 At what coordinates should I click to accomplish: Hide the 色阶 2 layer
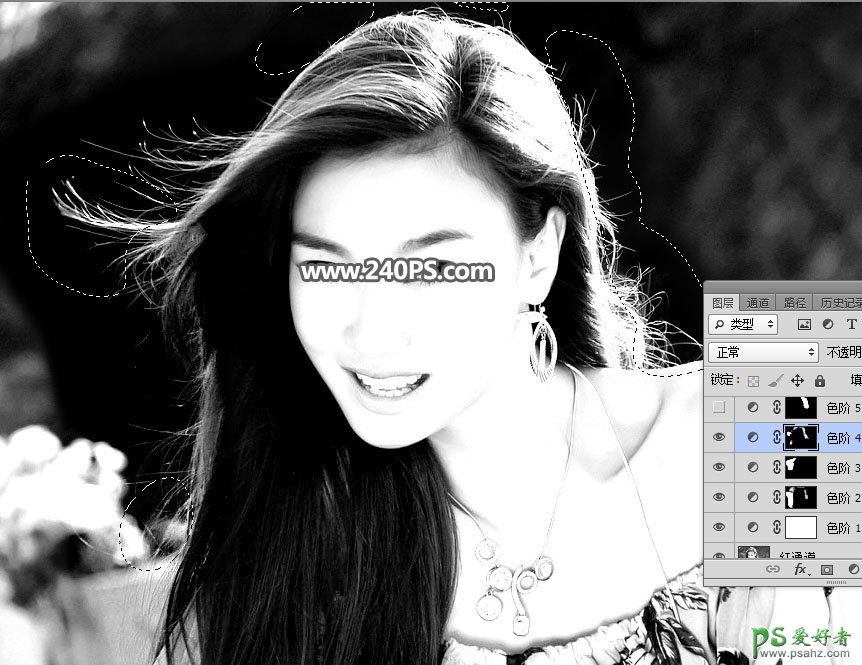tap(719, 497)
